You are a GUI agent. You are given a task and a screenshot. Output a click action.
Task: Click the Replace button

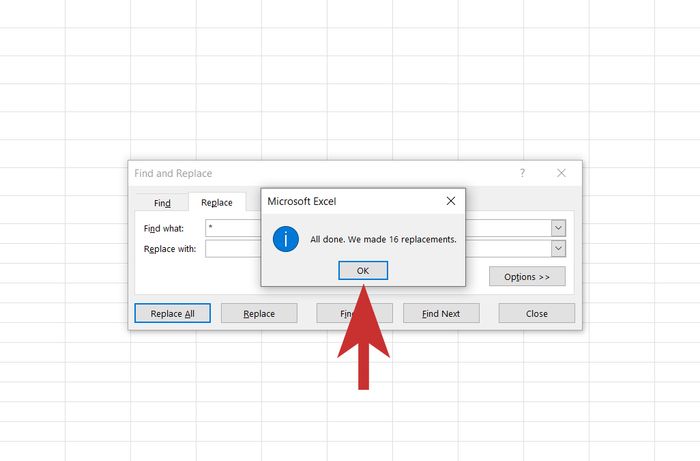pos(259,313)
